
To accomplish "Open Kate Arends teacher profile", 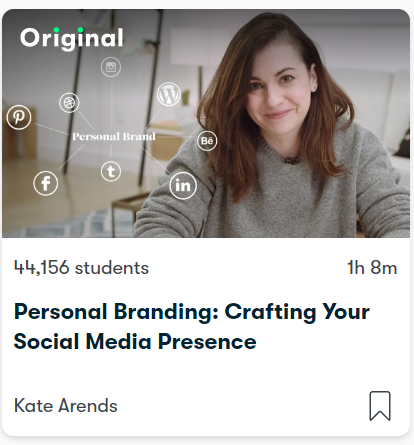I will 66,406.
